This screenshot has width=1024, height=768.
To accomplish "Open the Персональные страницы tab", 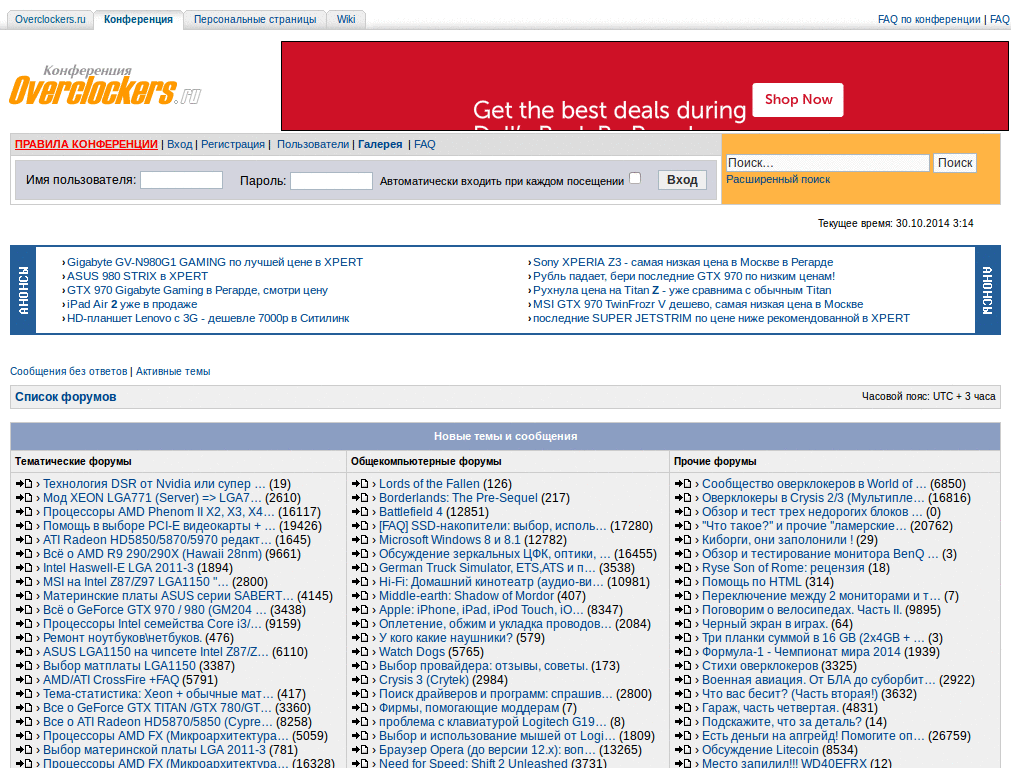I will [255, 20].
